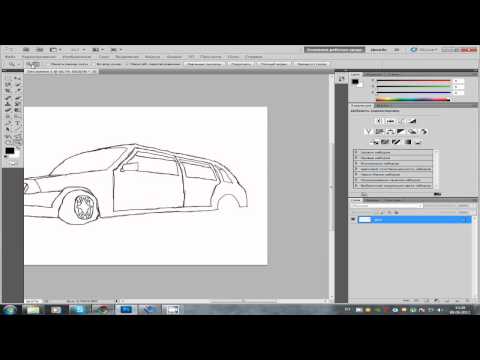Select the Clone Stamp tool
480x360 pixels.
[x=8, y=104]
